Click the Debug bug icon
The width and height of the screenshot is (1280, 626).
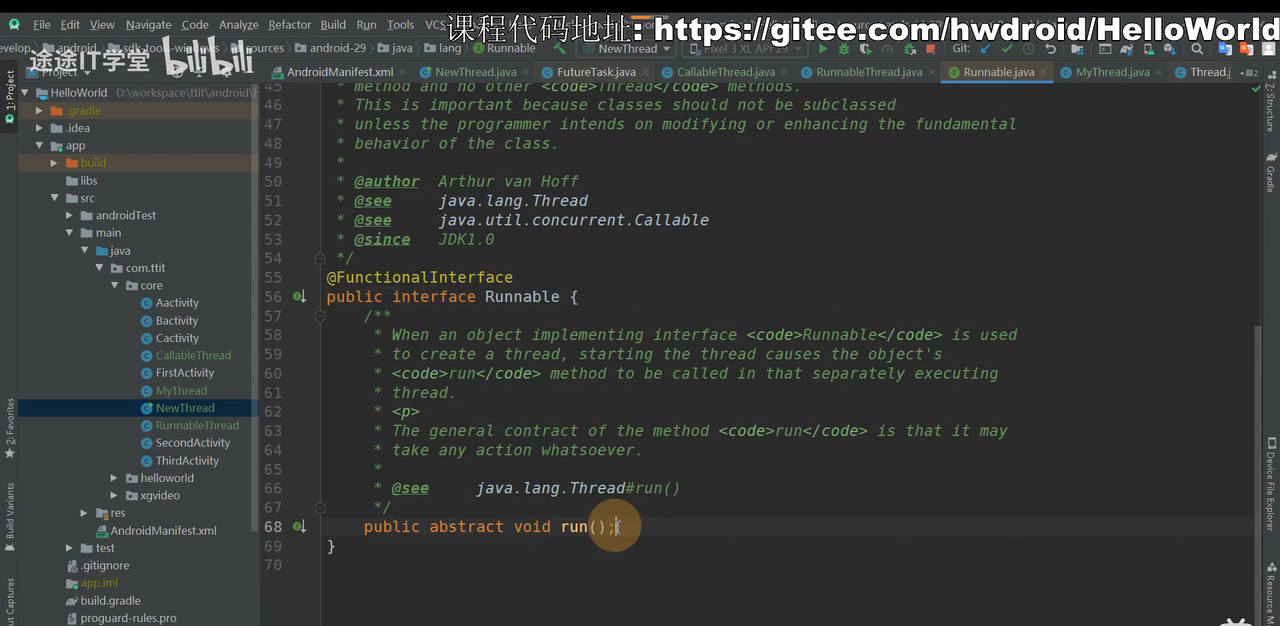coord(845,48)
